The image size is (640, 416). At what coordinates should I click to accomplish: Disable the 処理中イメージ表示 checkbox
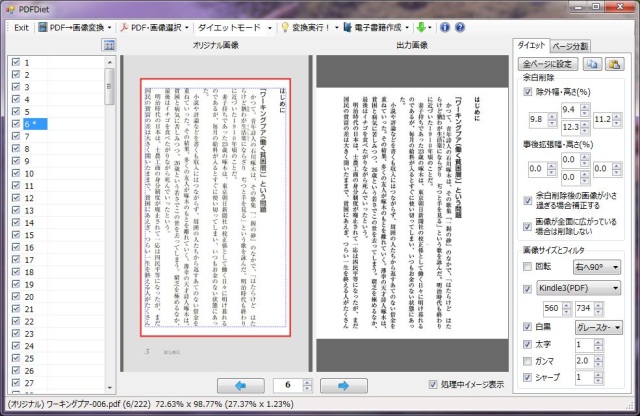coord(433,385)
